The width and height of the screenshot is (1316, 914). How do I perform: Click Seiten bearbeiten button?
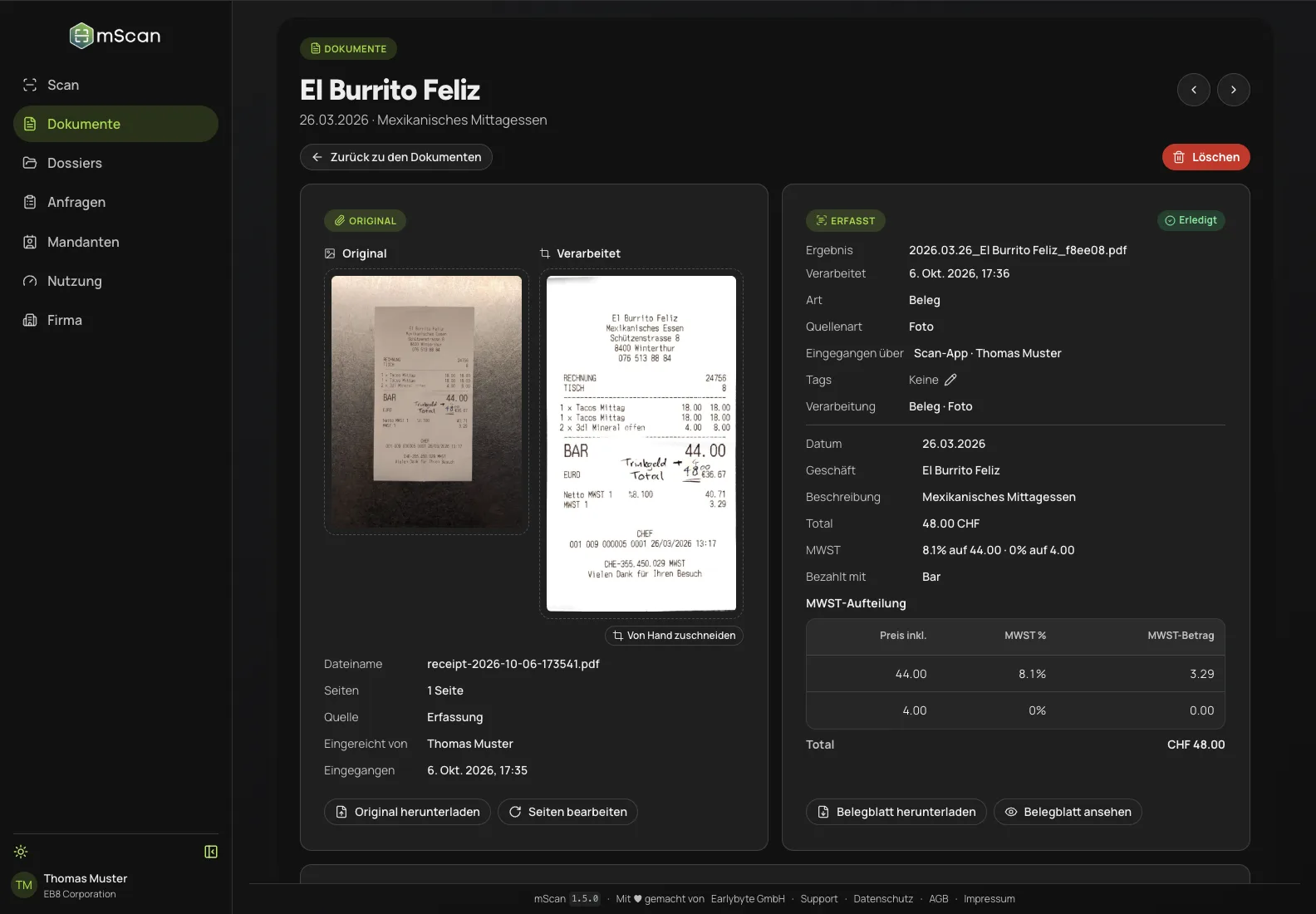pyautogui.click(x=567, y=812)
